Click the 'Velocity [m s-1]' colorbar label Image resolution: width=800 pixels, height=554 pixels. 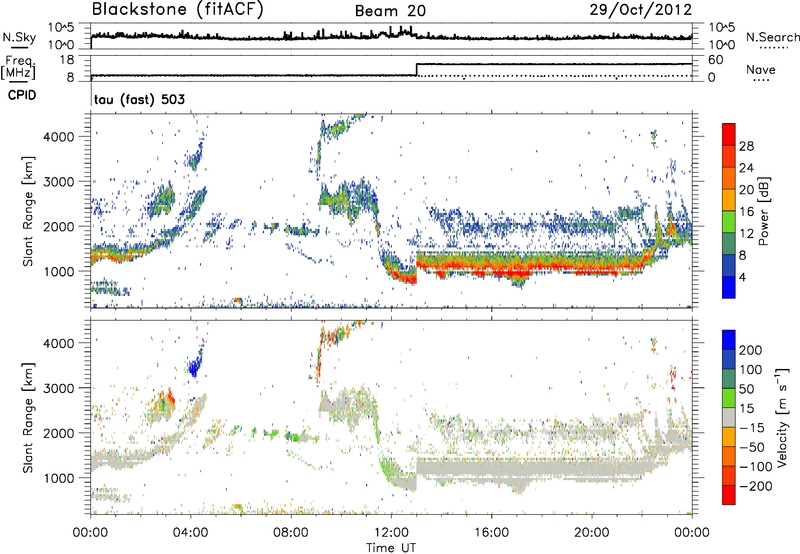click(x=781, y=417)
